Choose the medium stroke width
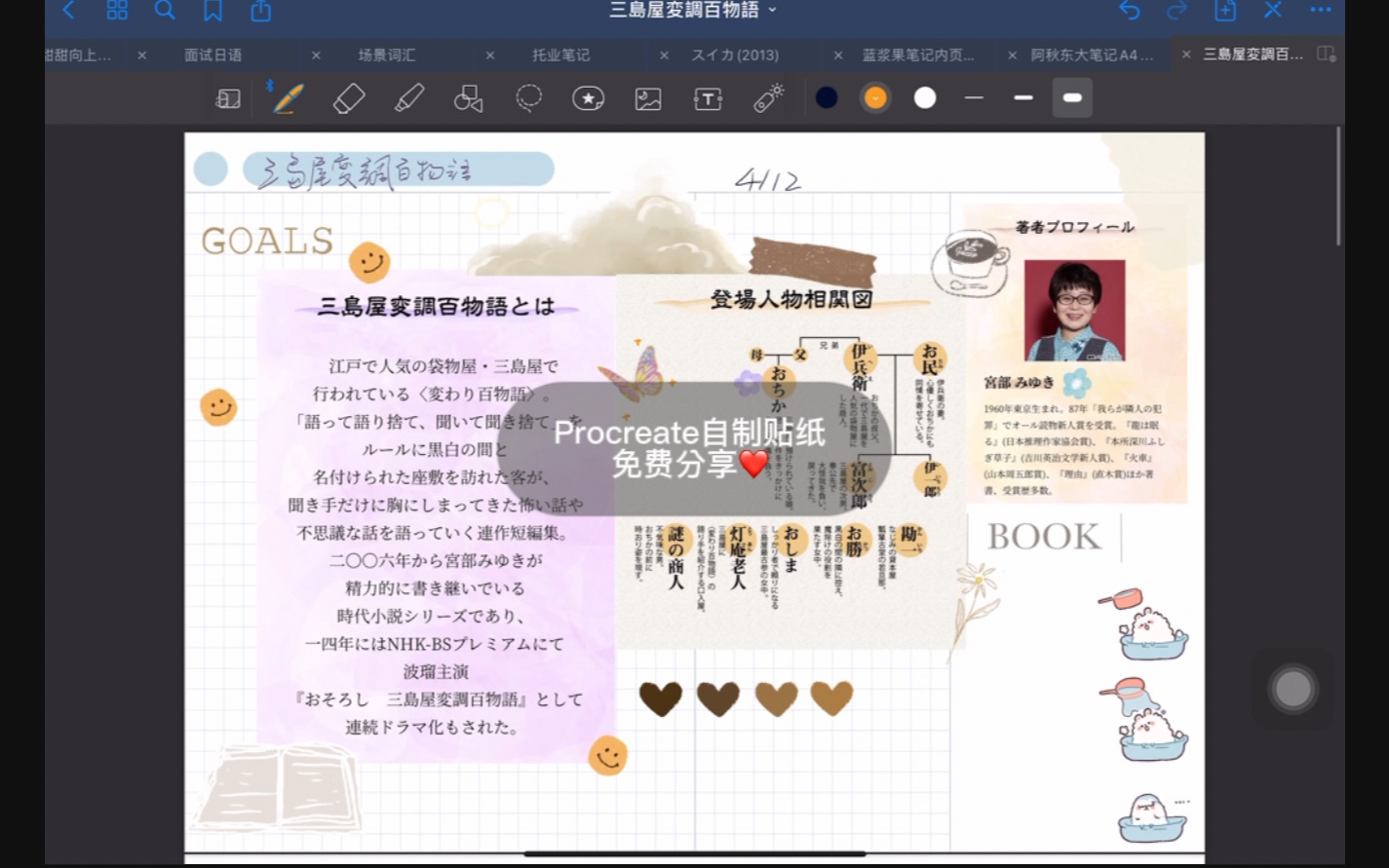 [1022, 97]
